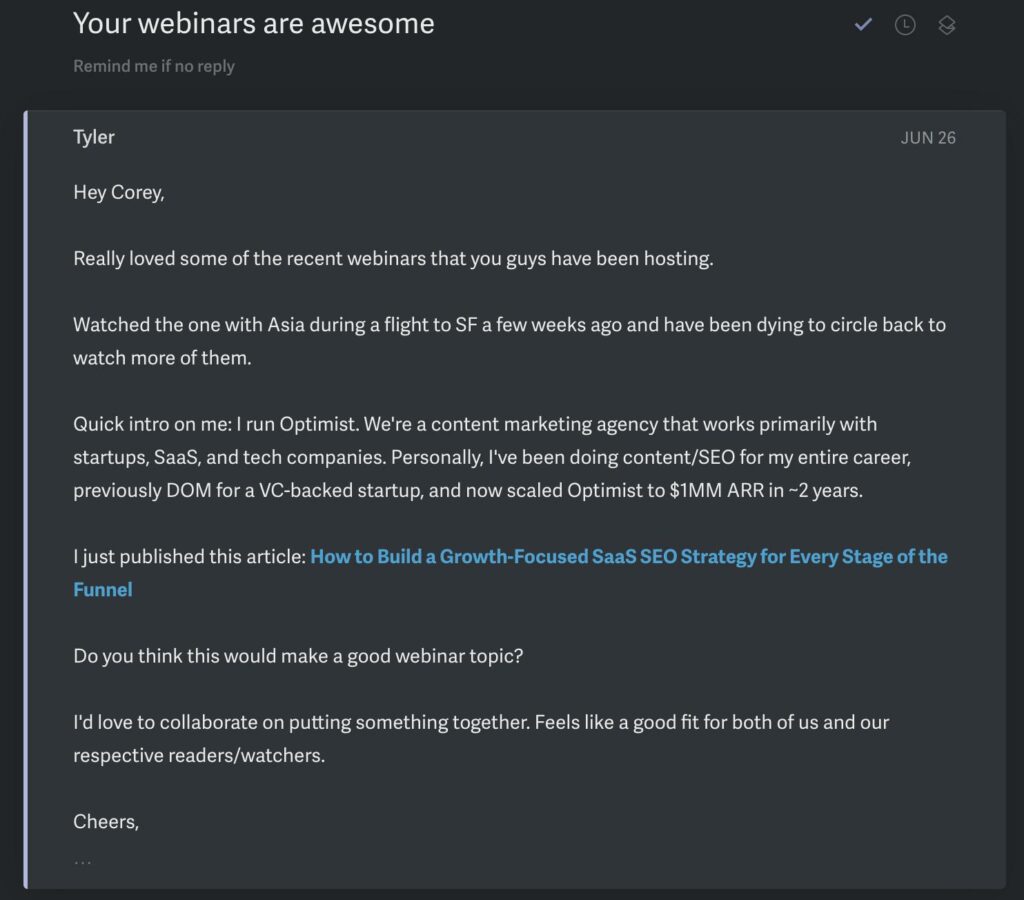Image resolution: width=1024 pixels, height=900 pixels.
Task: Enable 'Remind me if no reply'
Action: point(153,66)
